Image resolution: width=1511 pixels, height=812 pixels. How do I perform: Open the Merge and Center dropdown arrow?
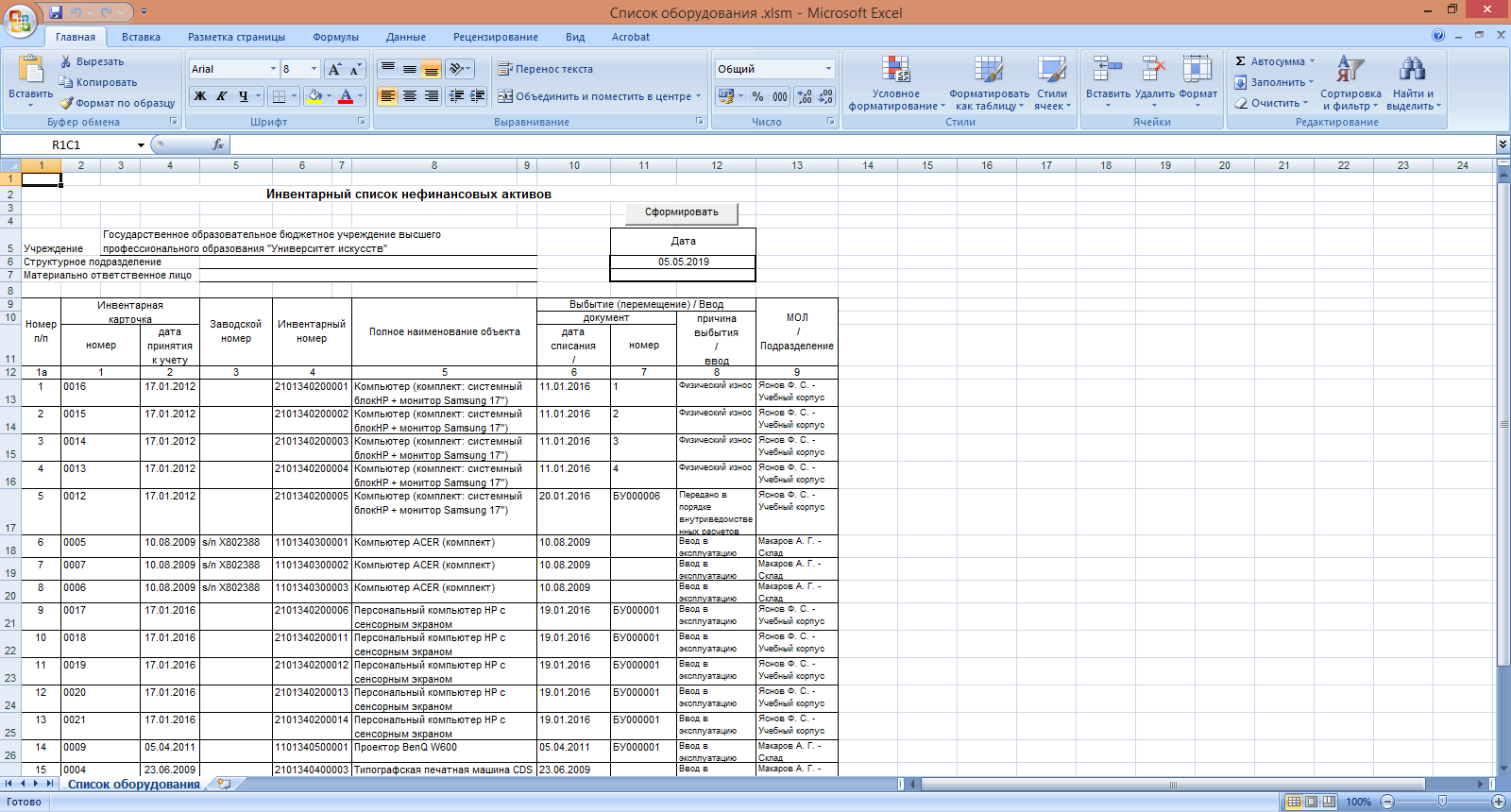click(x=699, y=96)
